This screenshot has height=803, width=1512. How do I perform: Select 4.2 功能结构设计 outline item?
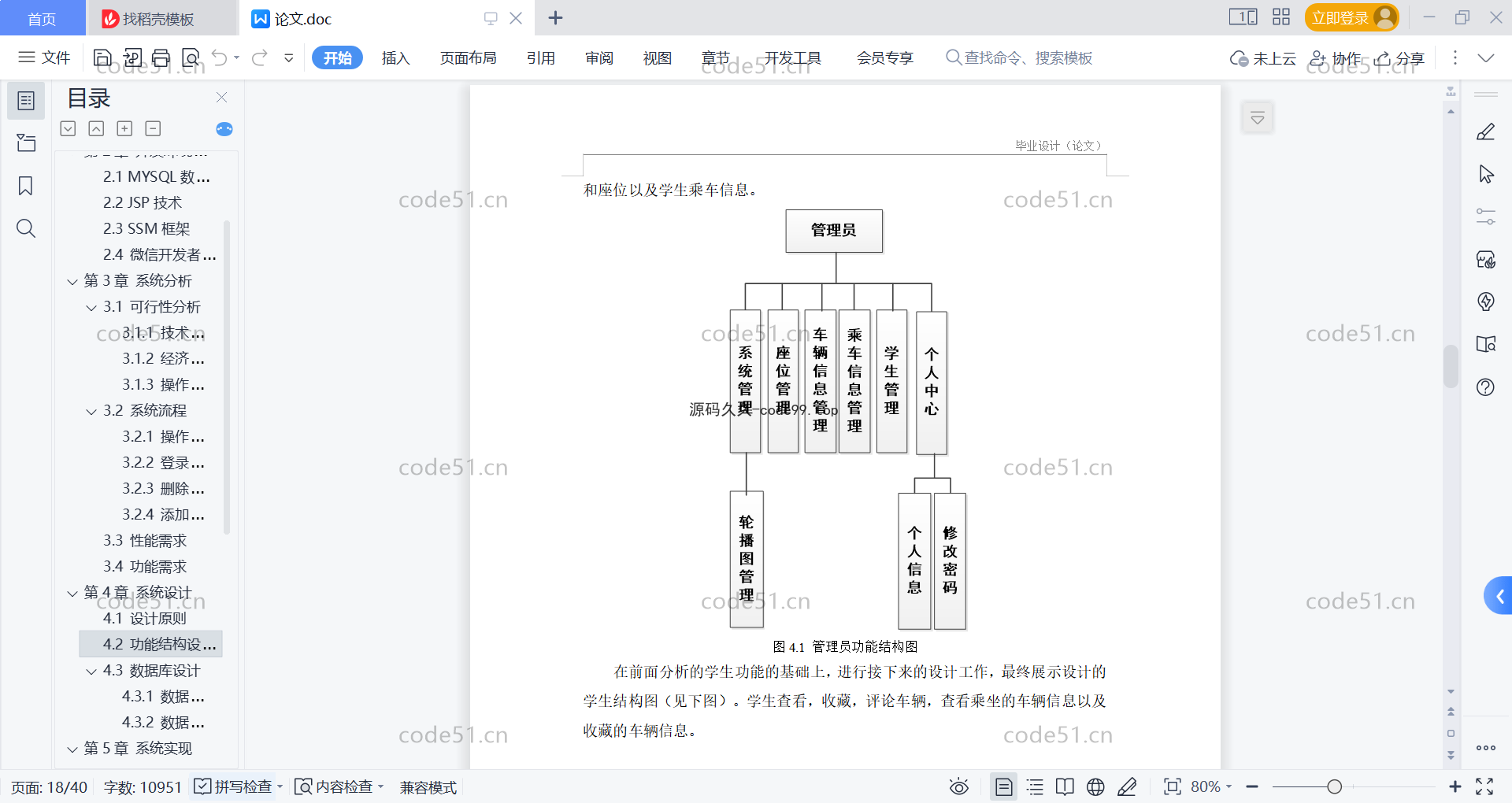click(150, 644)
